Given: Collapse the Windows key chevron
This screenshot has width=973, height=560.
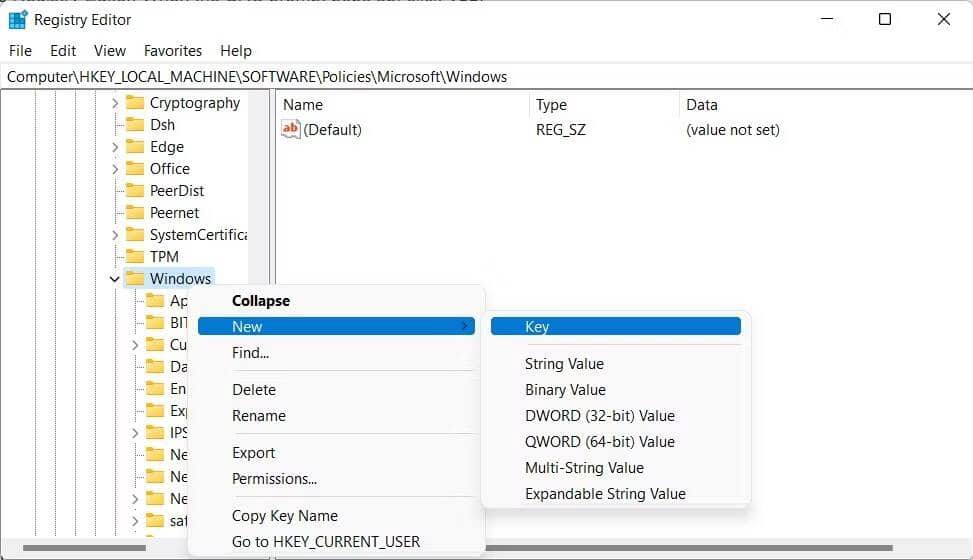Looking at the screenshot, I should pyautogui.click(x=115, y=279).
